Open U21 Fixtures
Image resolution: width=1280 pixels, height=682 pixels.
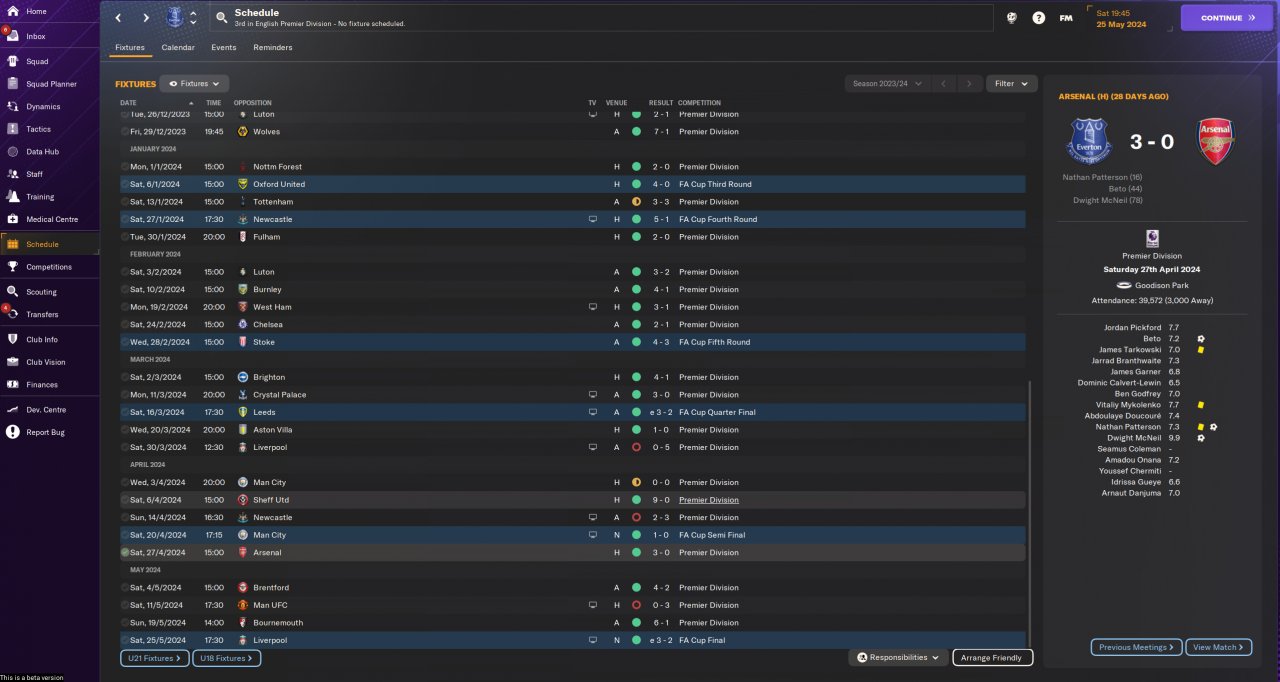154,658
